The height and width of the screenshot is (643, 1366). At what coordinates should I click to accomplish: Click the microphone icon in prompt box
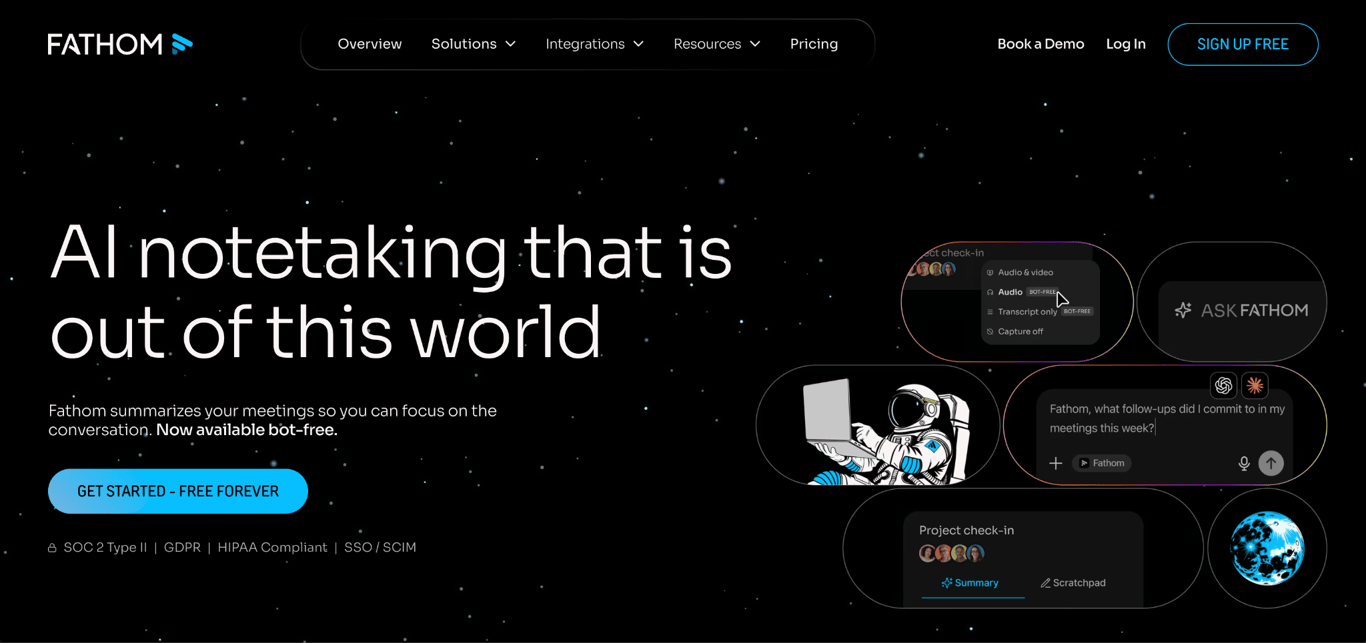[x=1244, y=463]
